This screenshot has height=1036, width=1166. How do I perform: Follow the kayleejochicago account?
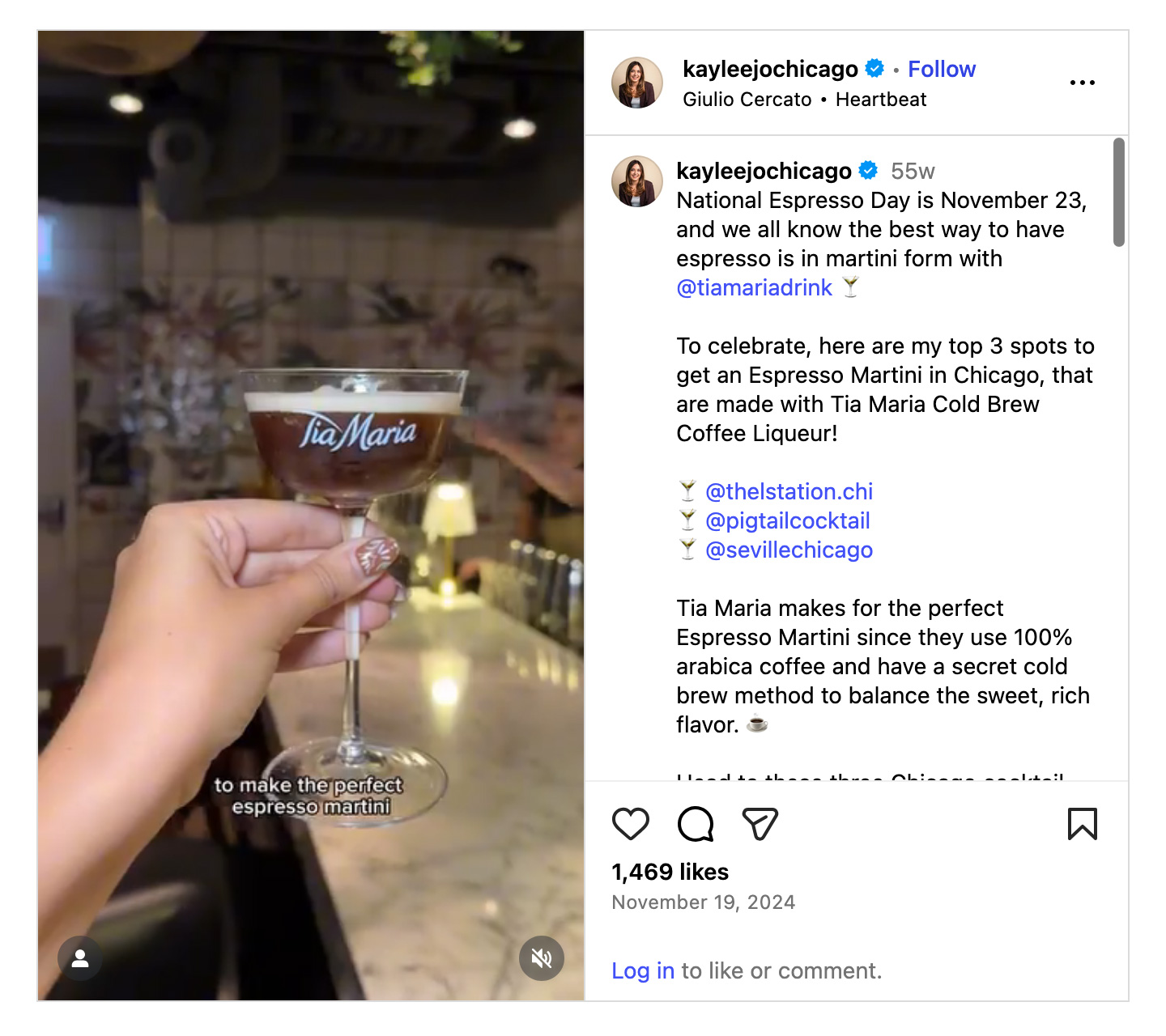click(x=941, y=70)
